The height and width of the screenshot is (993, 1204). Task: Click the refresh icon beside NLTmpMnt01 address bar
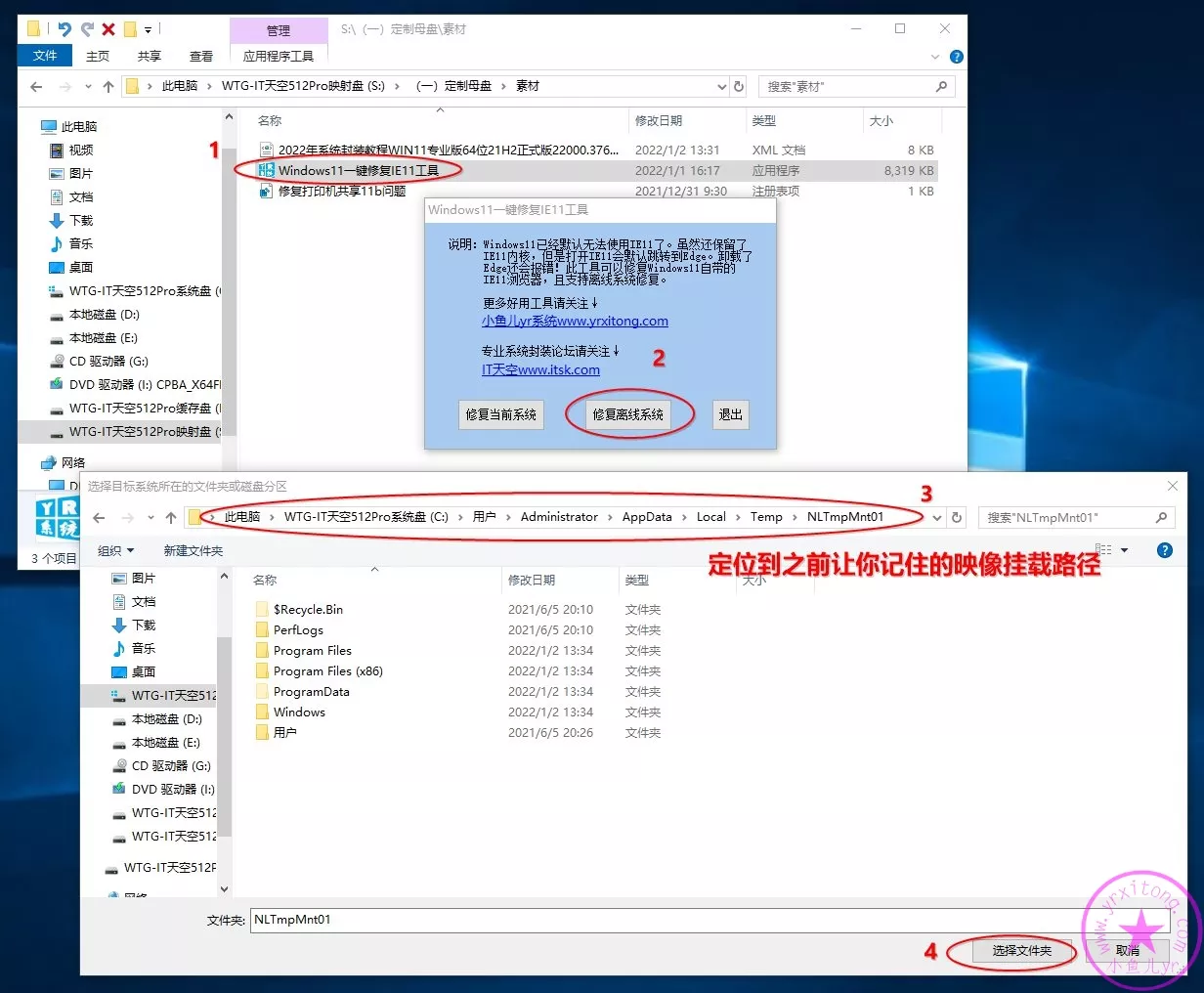tap(957, 517)
